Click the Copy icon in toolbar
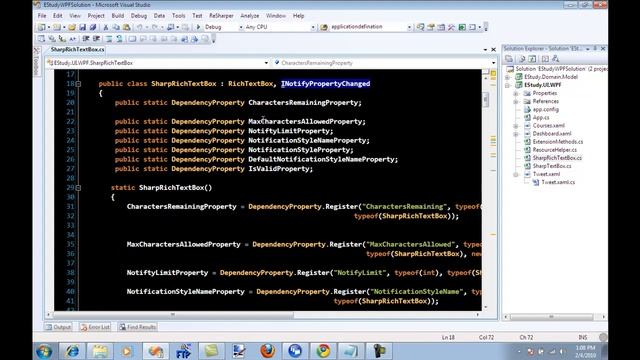The image size is (640, 360). (116, 27)
